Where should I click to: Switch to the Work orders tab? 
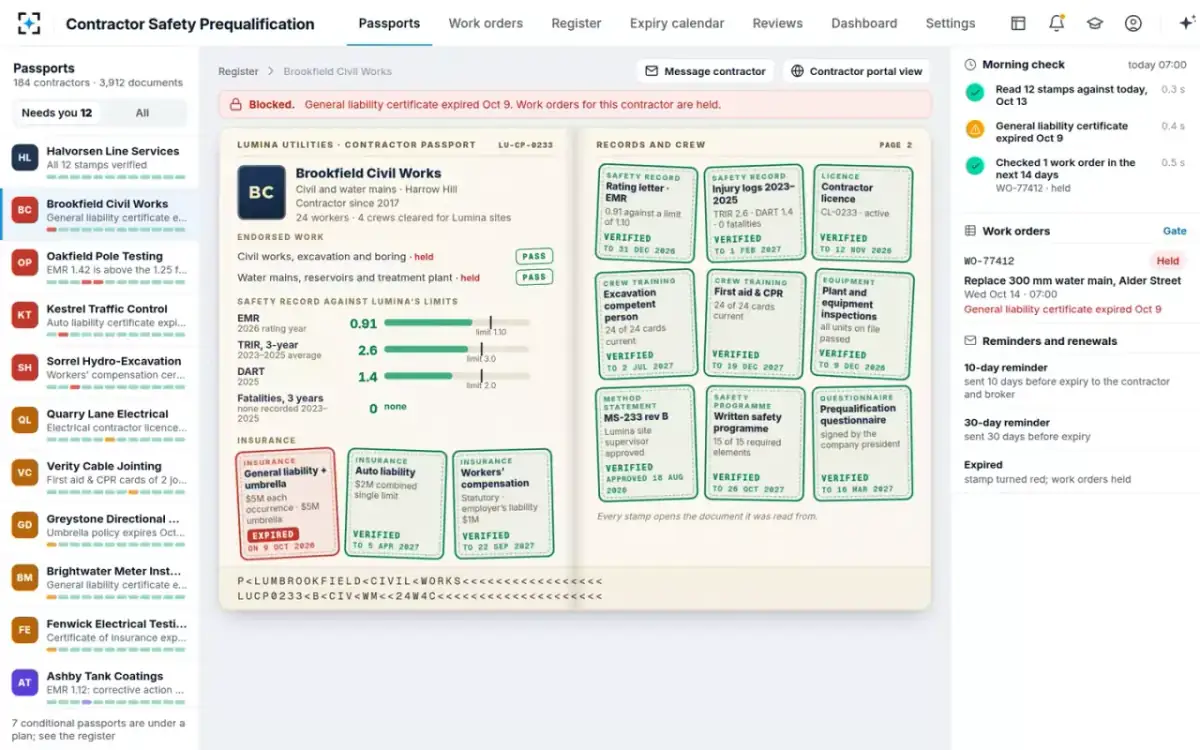pyautogui.click(x=485, y=23)
